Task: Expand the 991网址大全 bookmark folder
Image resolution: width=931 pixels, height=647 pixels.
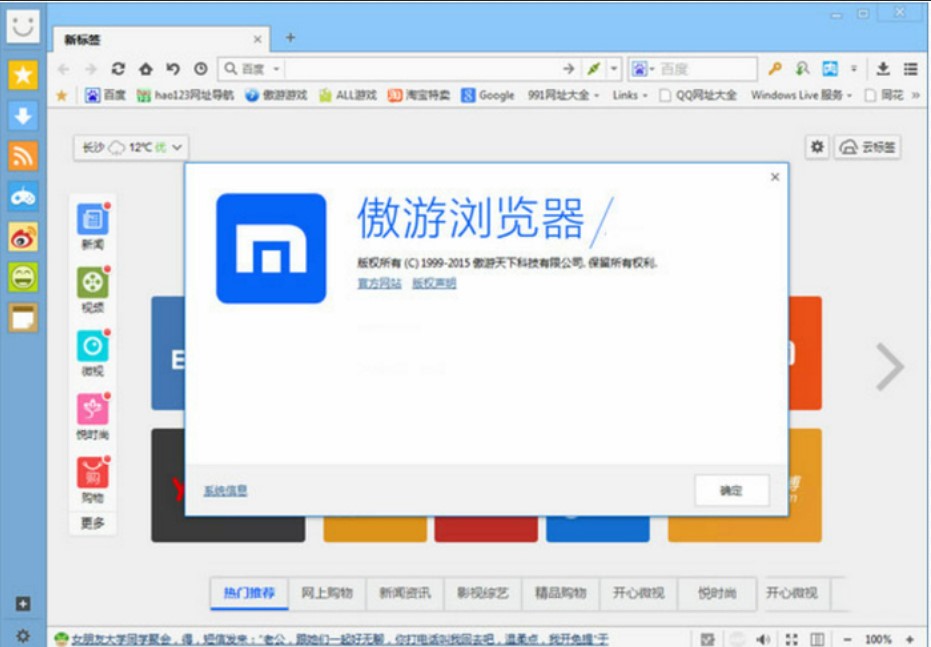Action: click(564, 96)
